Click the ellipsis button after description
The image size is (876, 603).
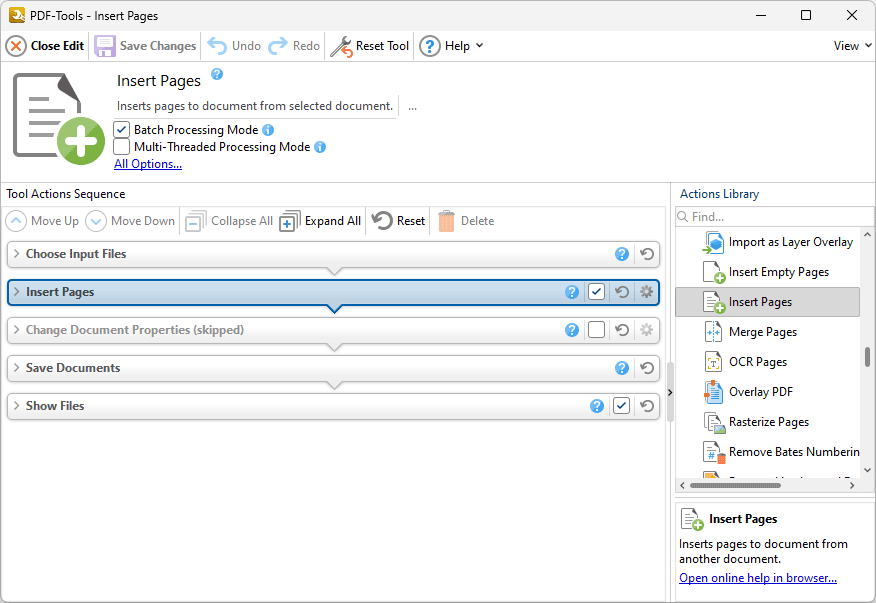[x=412, y=106]
